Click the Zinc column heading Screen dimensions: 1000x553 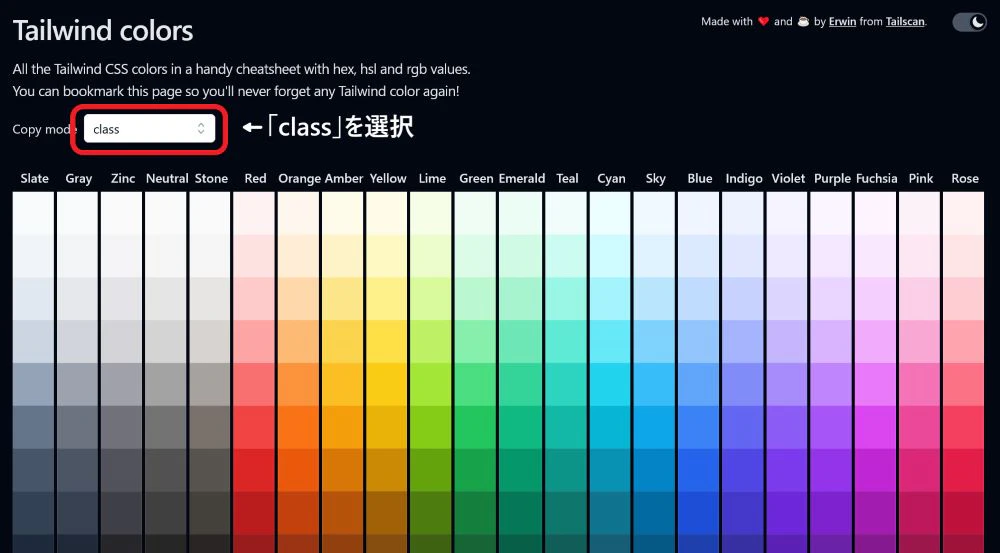tap(122, 179)
